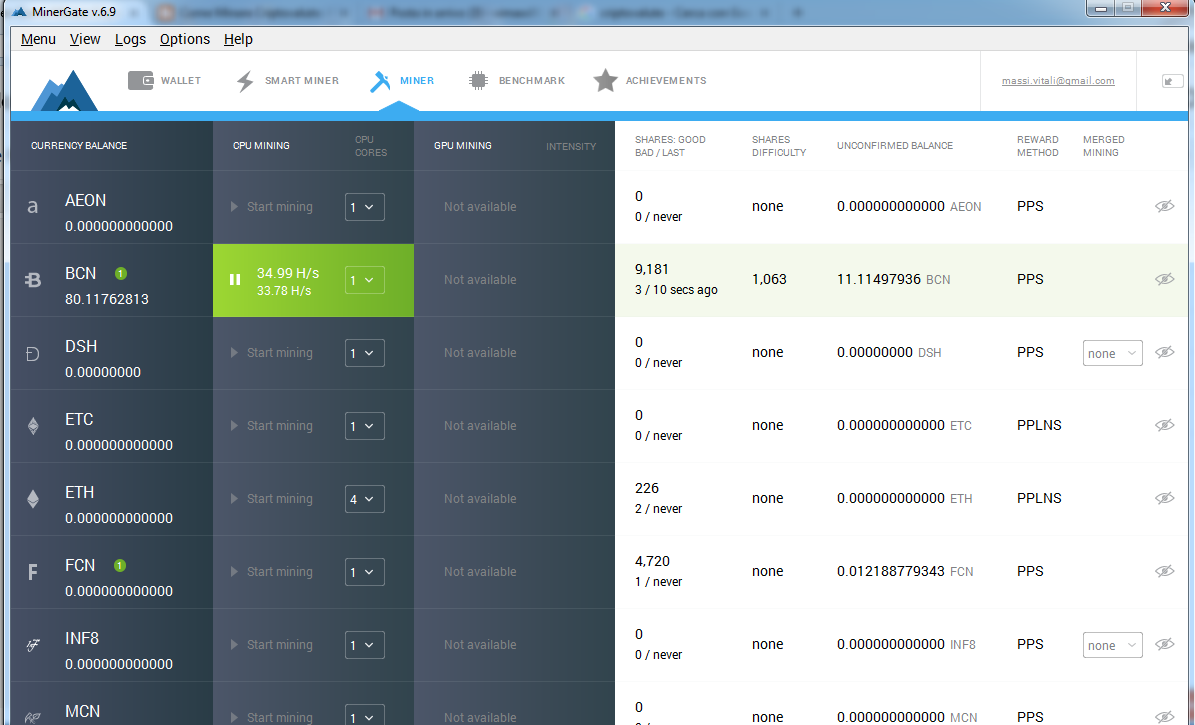Click FCN unconfirmed balance 0.012188779343
This screenshot has width=1195, height=725.
coord(891,571)
